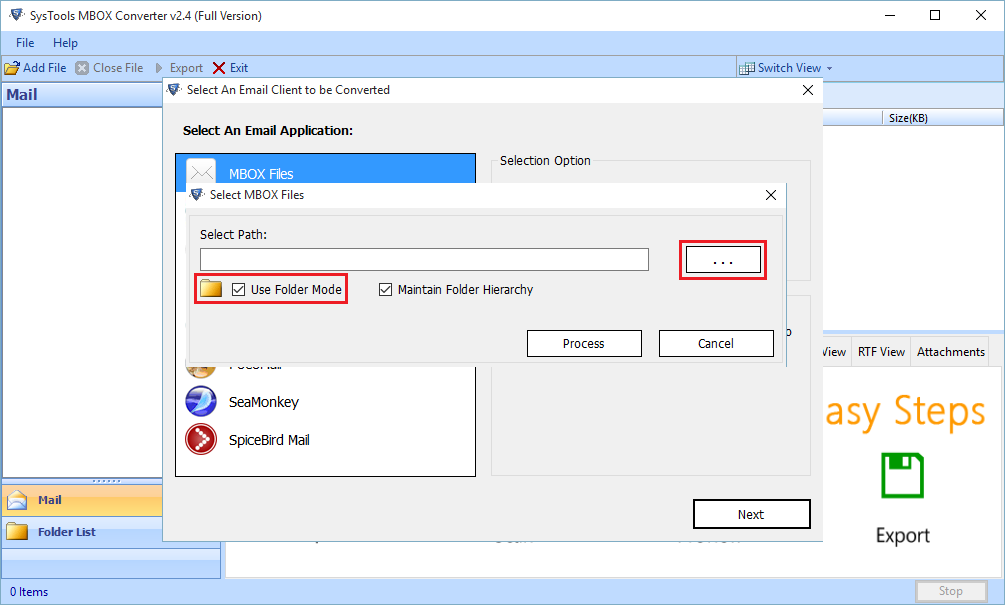Select the SpiceBird Mail icon
The height and width of the screenshot is (605, 1005).
tap(201, 440)
